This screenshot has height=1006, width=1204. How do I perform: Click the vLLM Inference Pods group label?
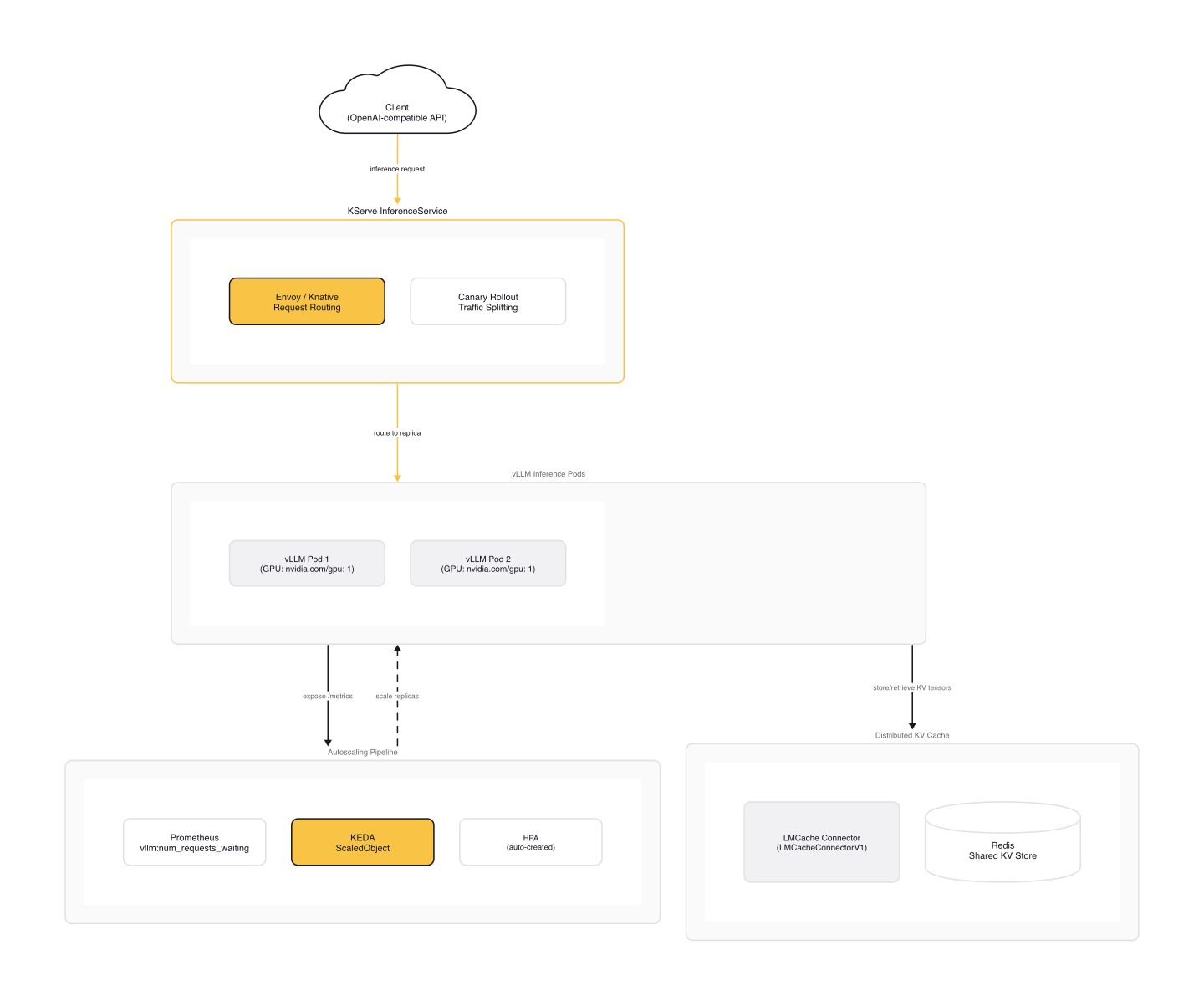[548, 473]
